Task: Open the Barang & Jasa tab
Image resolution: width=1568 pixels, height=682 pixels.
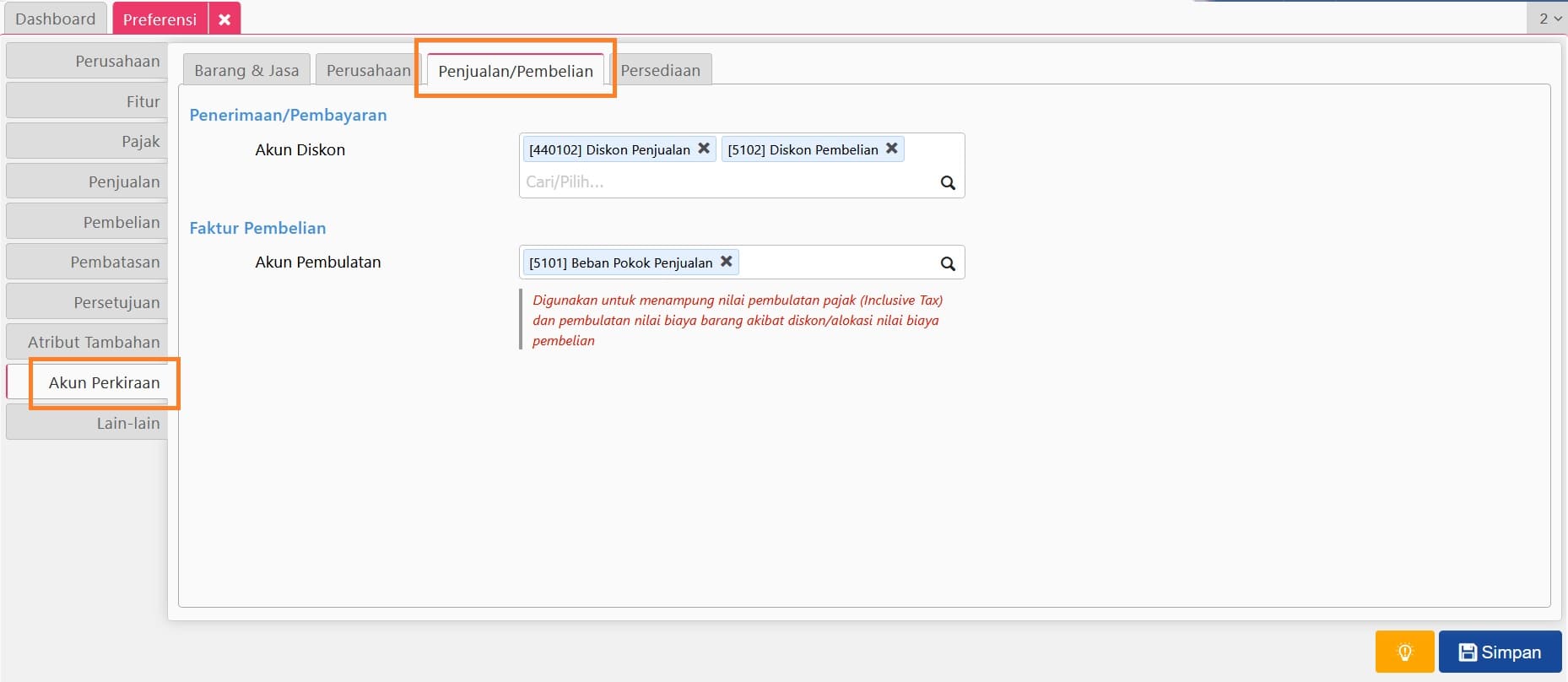Action: point(246,70)
